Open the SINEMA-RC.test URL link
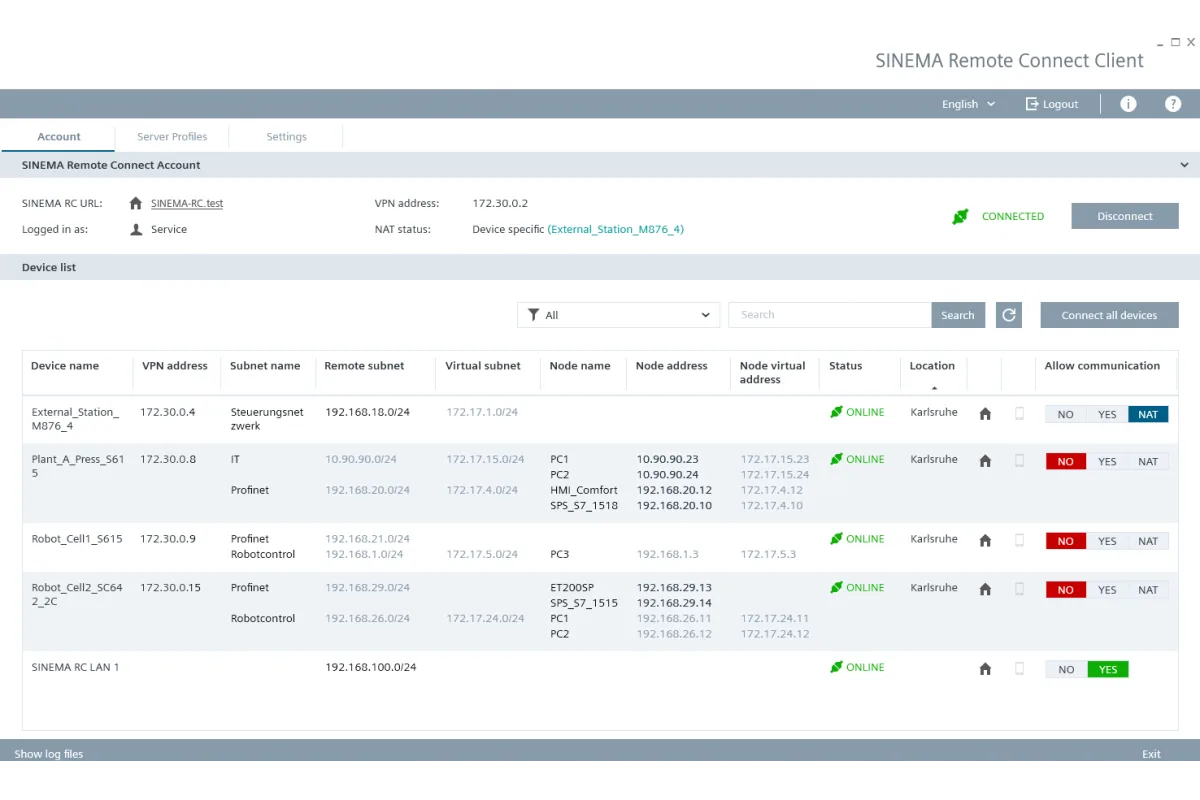This screenshot has height=800, width=1200. [187, 203]
